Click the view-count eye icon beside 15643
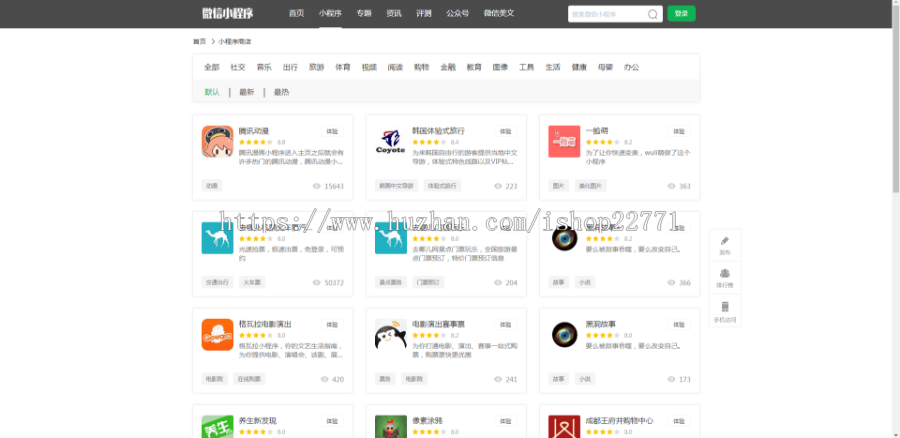The image size is (900, 438). [x=316, y=186]
